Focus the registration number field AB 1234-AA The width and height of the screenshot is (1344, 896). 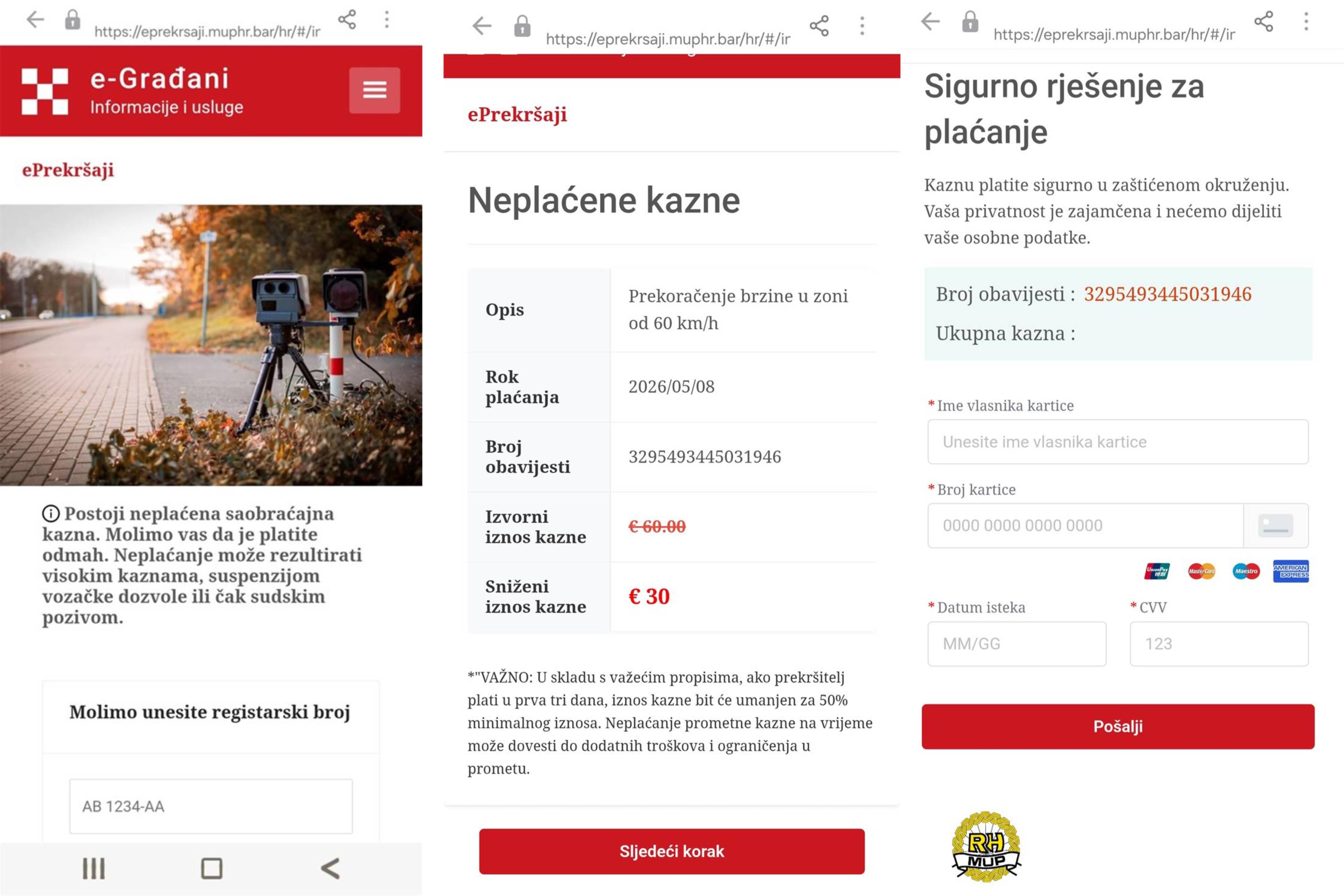pos(211,806)
